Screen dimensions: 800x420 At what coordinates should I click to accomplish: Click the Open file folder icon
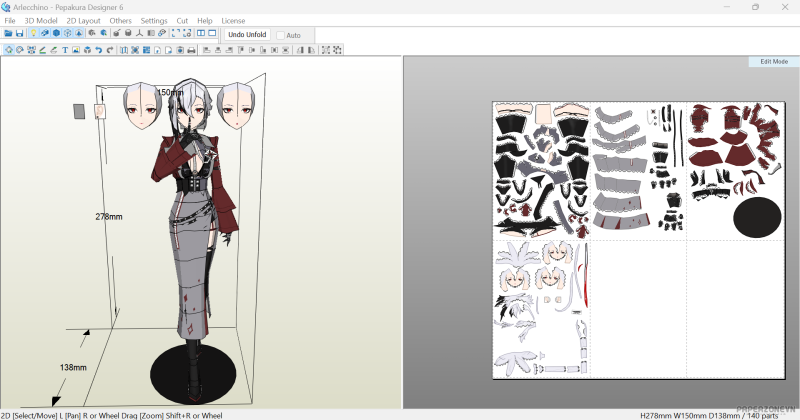click(8, 33)
